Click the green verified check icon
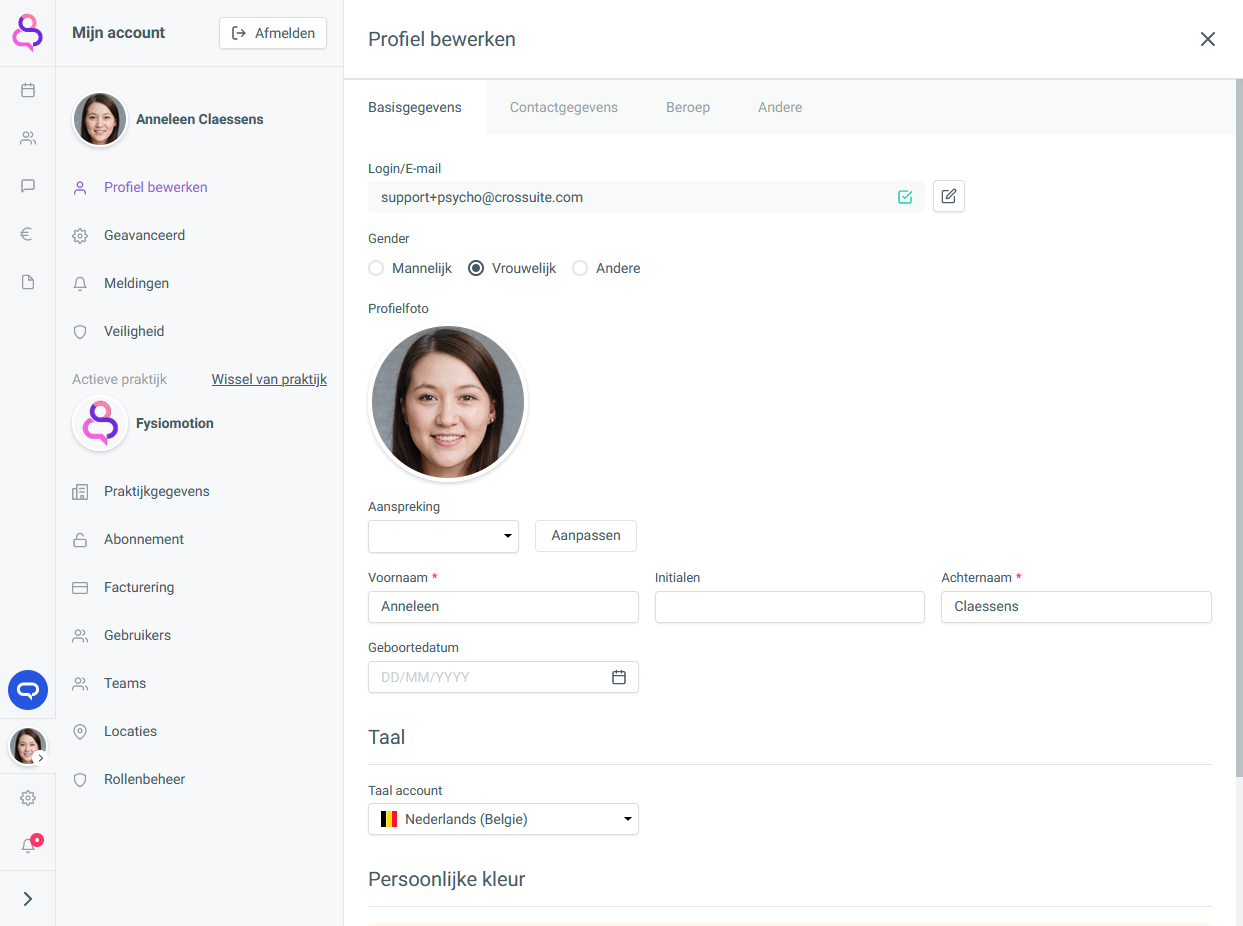This screenshot has width=1243, height=926. pyautogui.click(x=905, y=197)
